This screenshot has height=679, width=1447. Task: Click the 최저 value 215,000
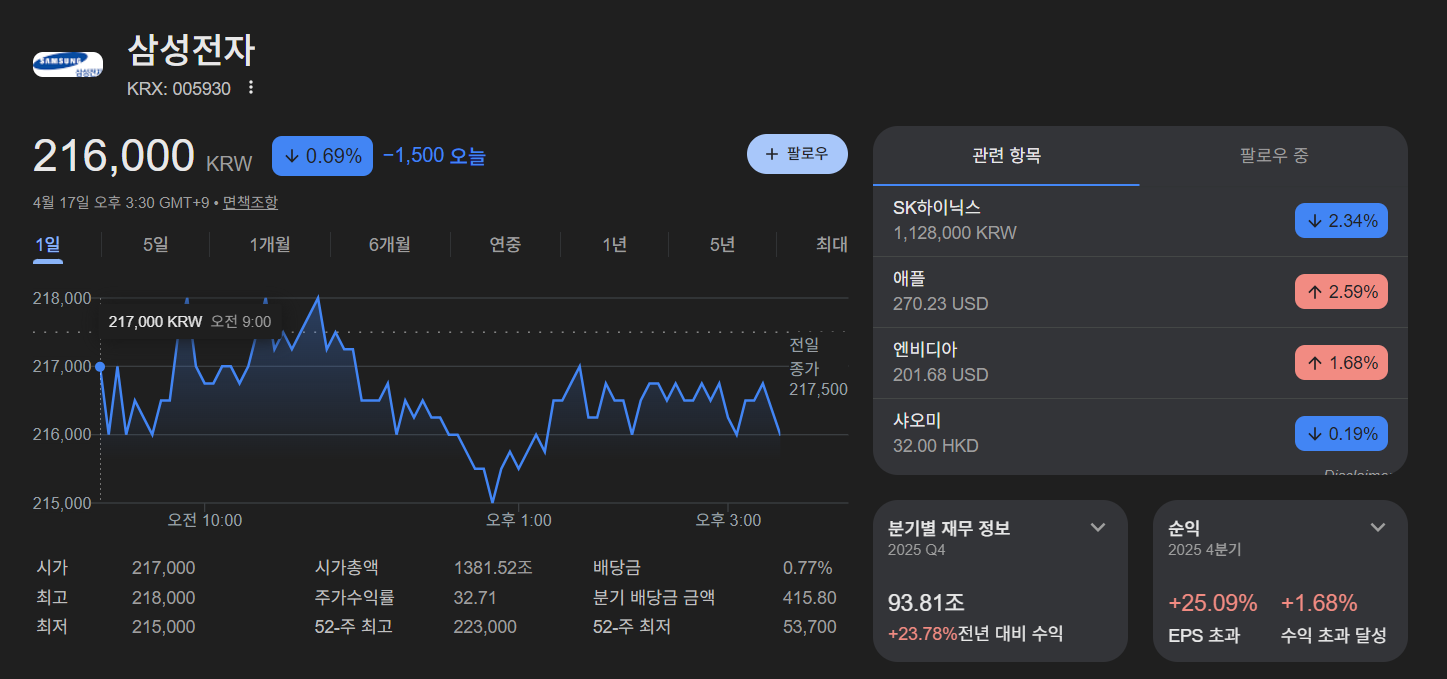163,627
